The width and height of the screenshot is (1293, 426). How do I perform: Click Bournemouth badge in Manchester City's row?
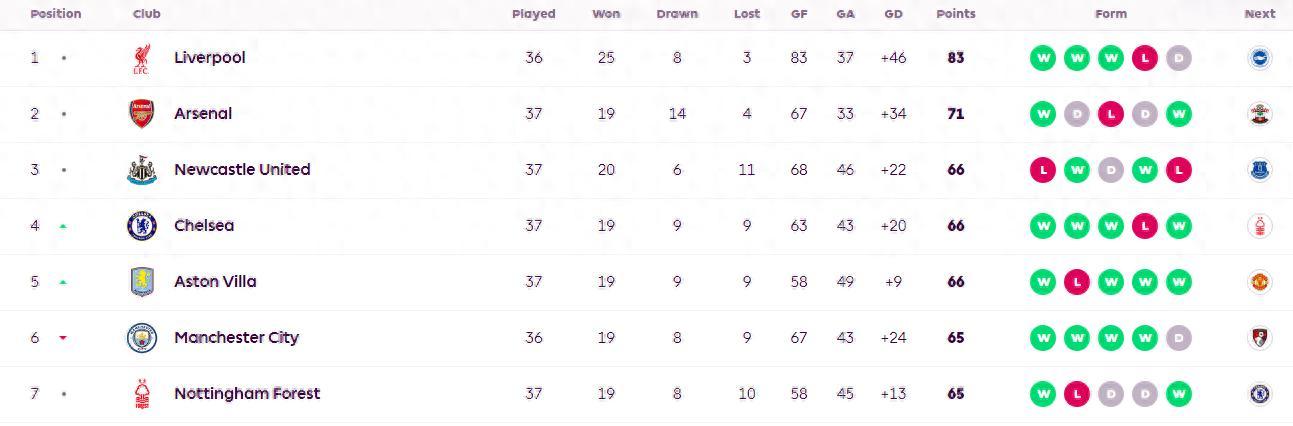1260,338
